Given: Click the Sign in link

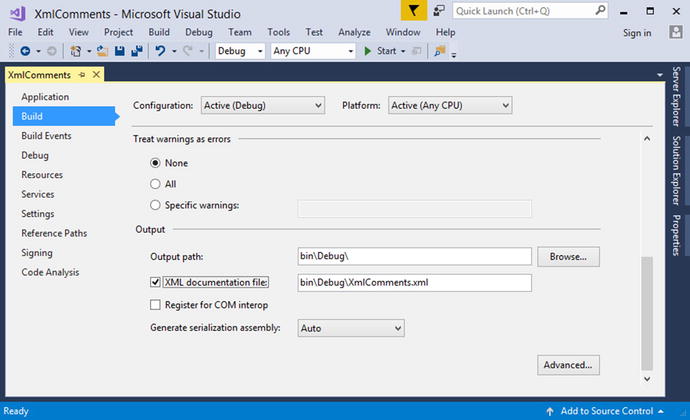Looking at the screenshot, I should coord(637,33).
